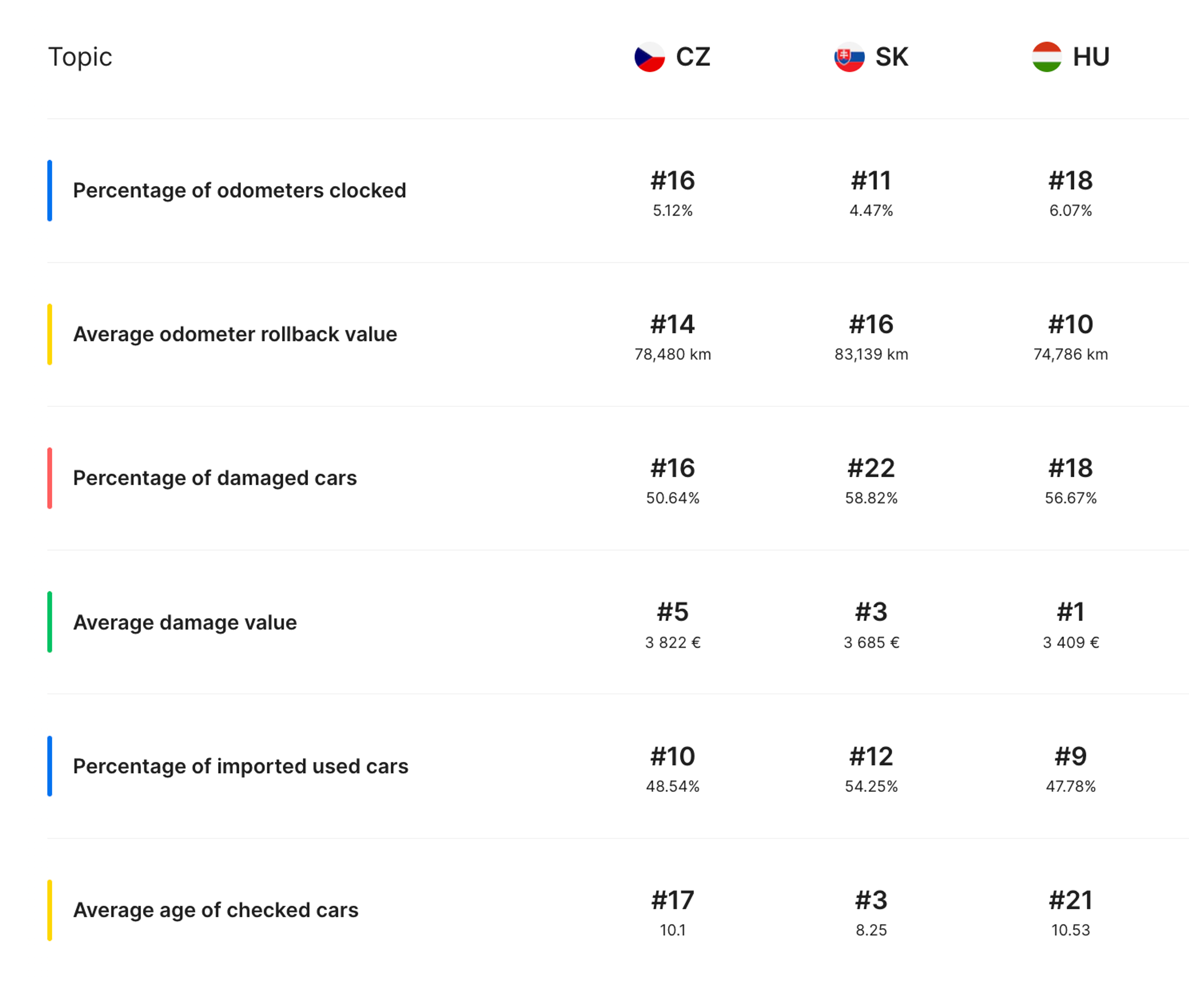Click the Slovakia flag icon
Image resolution: width=1189 pixels, height=1008 pixels.
click(x=849, y=57)
